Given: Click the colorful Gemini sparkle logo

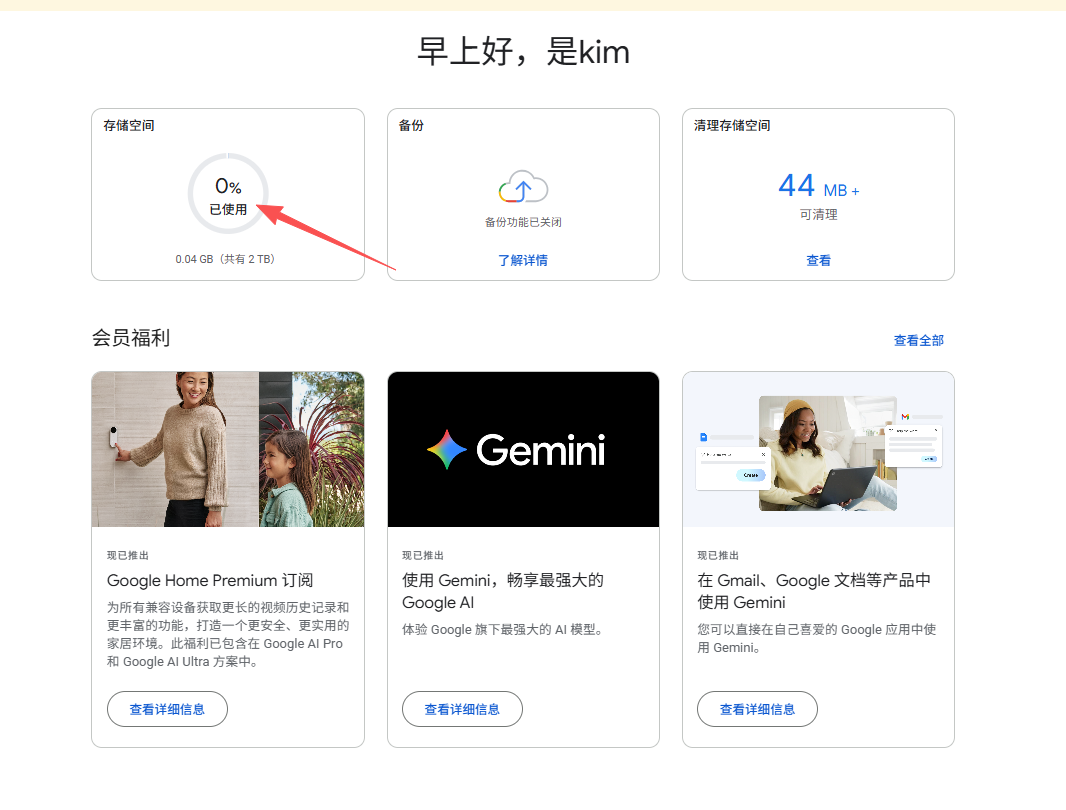Looking at the screenshot, I should click(x=446, y=450).
